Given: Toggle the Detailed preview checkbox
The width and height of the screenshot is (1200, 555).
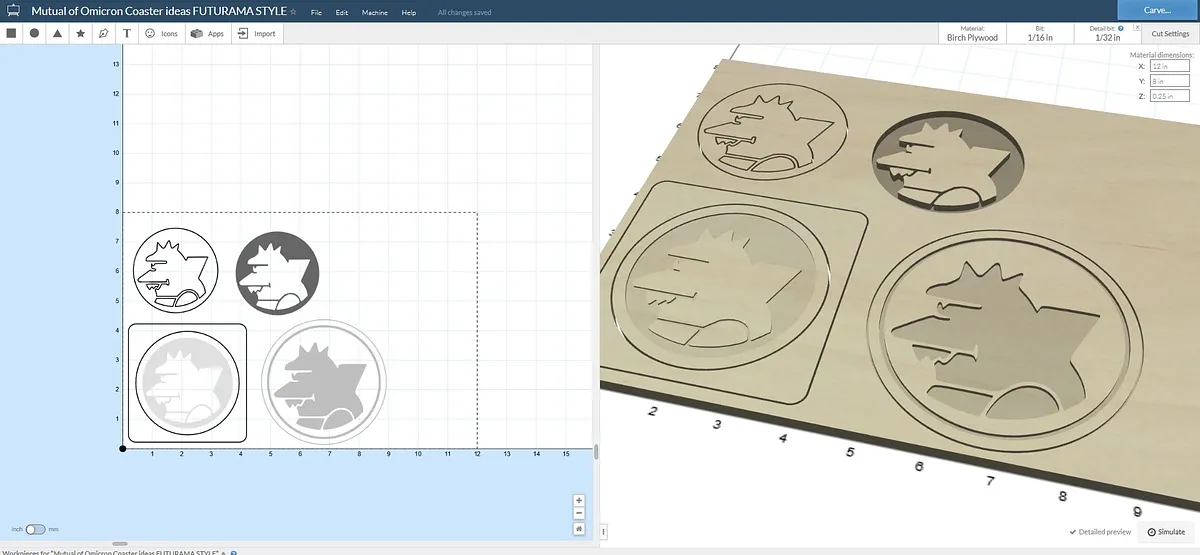Looking at the screenshot, I should [1100, 532].
